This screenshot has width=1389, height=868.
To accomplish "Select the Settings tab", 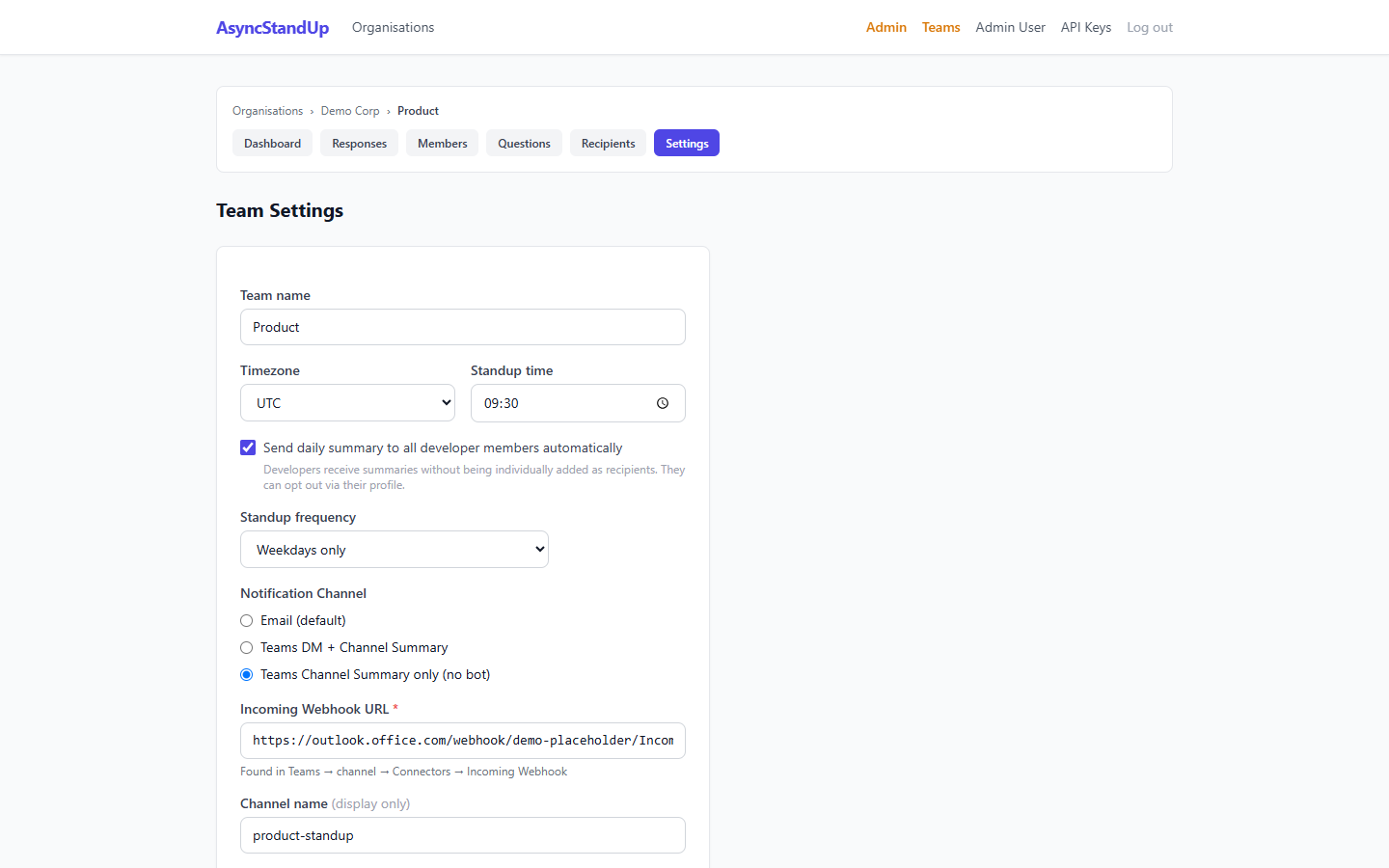I will coord(687,143).
